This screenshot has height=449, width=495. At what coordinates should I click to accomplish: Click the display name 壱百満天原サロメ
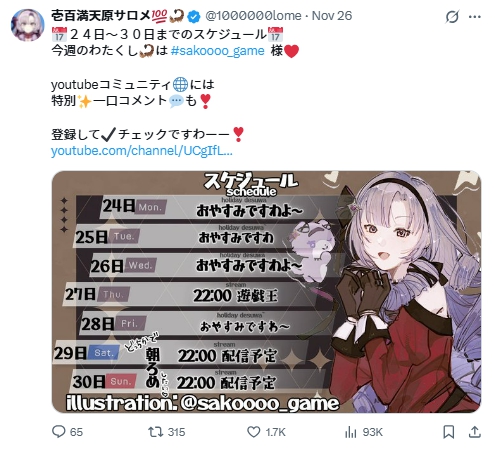point(101,16)
